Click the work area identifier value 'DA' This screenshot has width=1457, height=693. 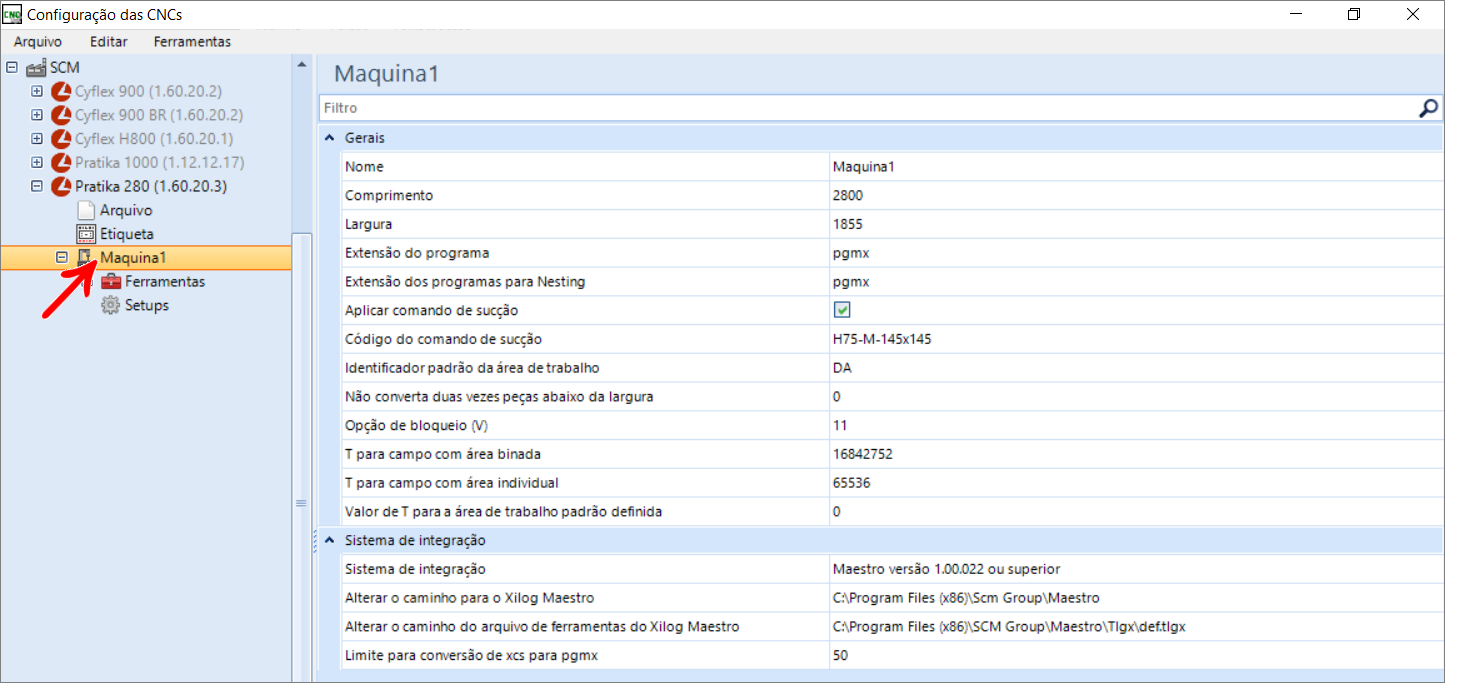[x=842, y=368]
